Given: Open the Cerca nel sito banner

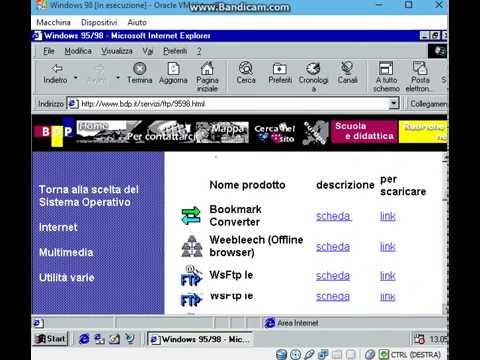Looking at the screenshot, I should [x=275, y=133].
